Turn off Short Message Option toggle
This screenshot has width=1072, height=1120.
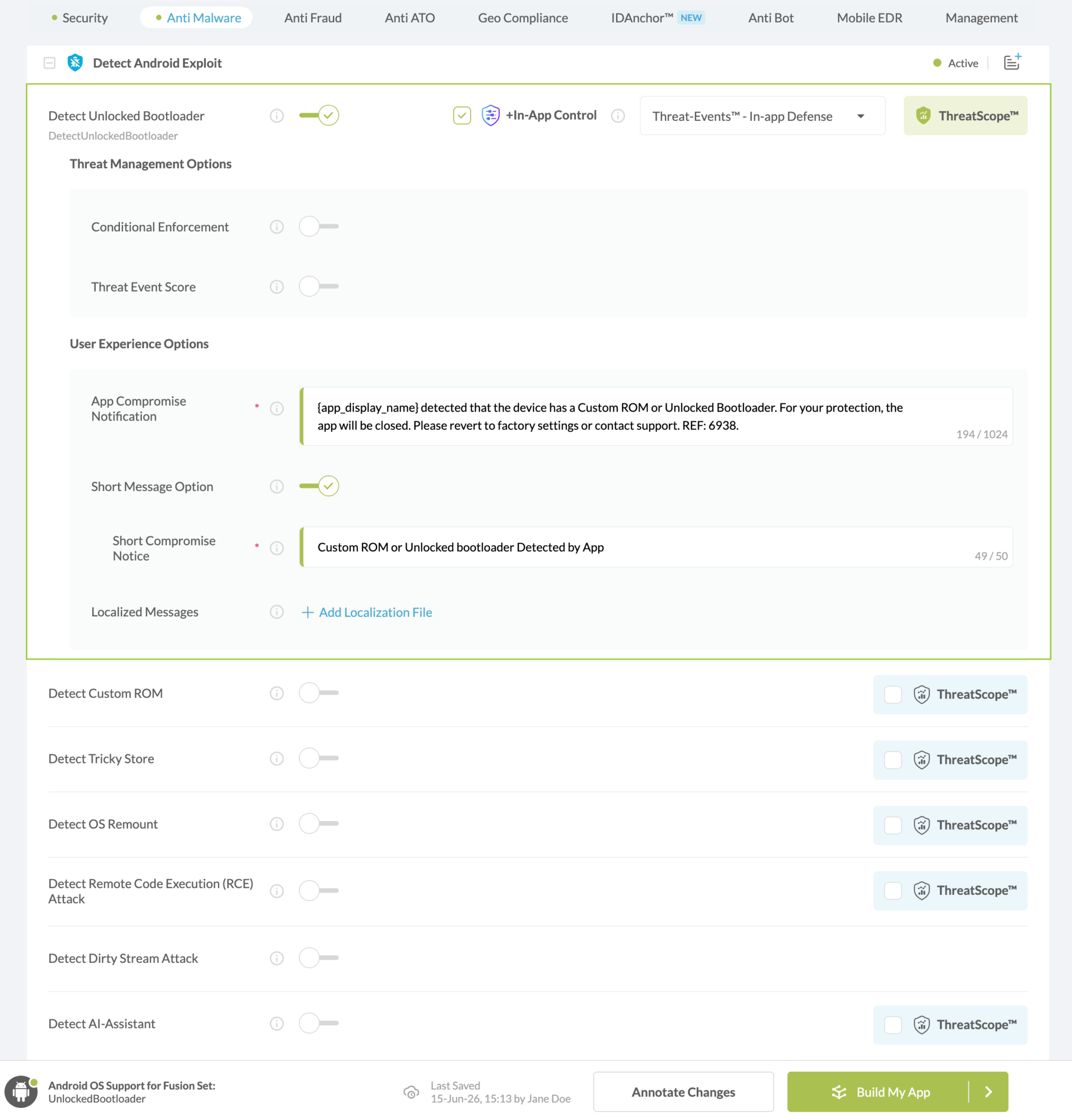[x=319, y=486]
